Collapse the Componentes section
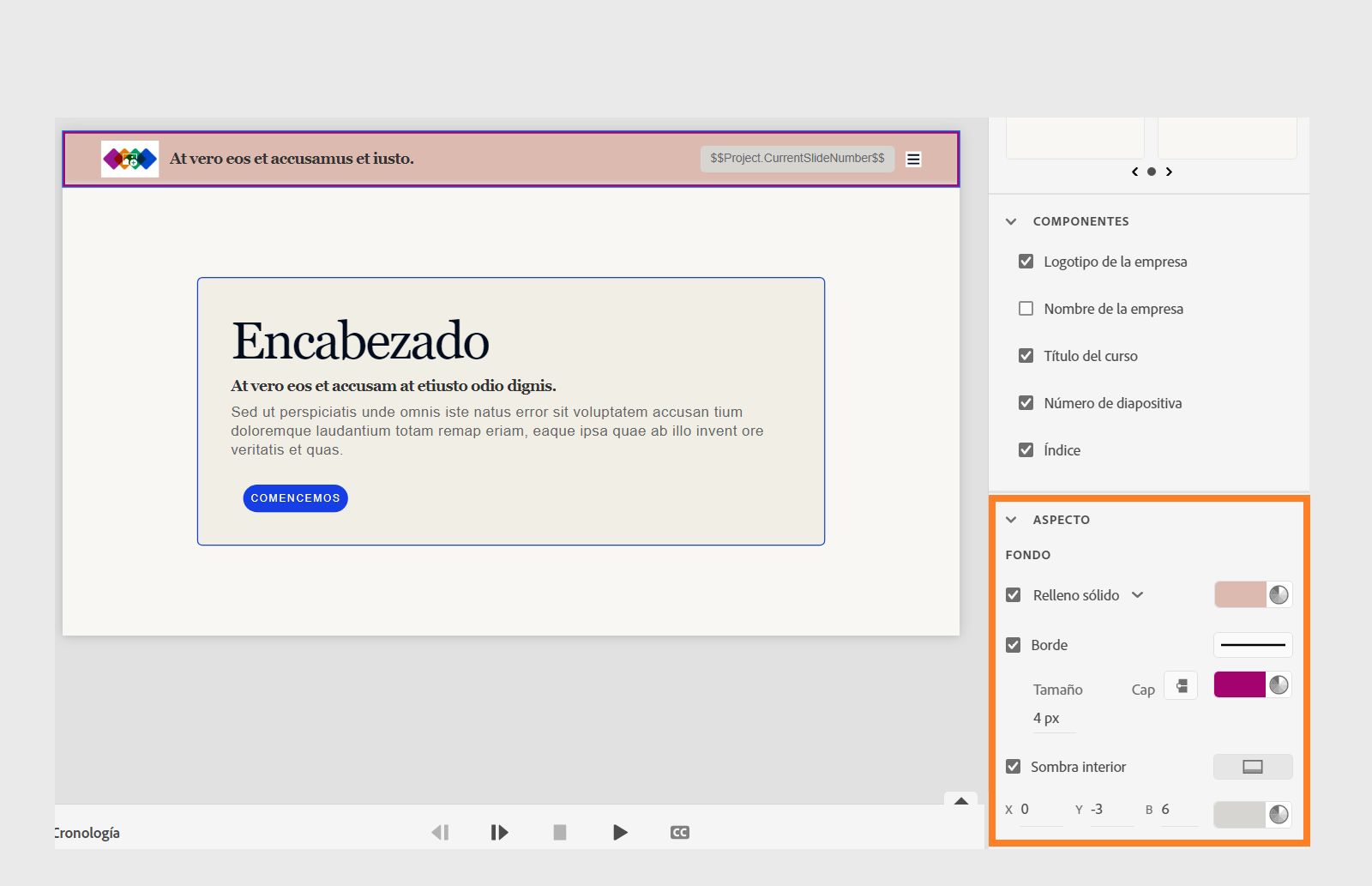Viewport: 1372px width, 886px height. point(1011,221)
